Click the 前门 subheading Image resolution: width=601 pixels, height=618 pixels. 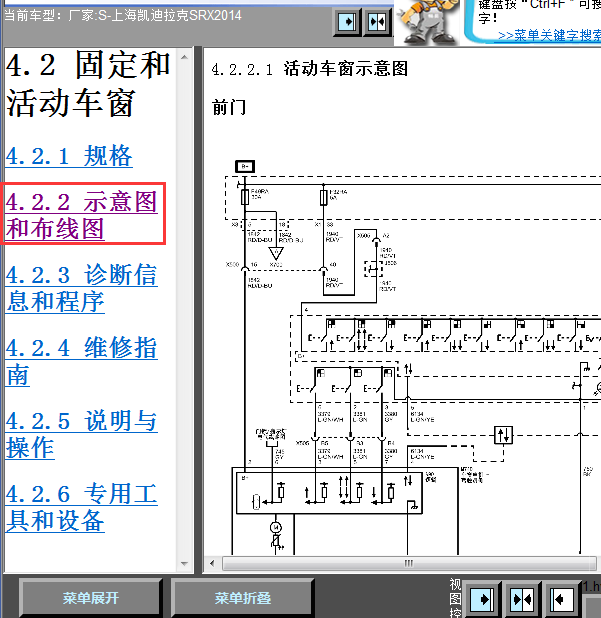[x=229, y=108]
